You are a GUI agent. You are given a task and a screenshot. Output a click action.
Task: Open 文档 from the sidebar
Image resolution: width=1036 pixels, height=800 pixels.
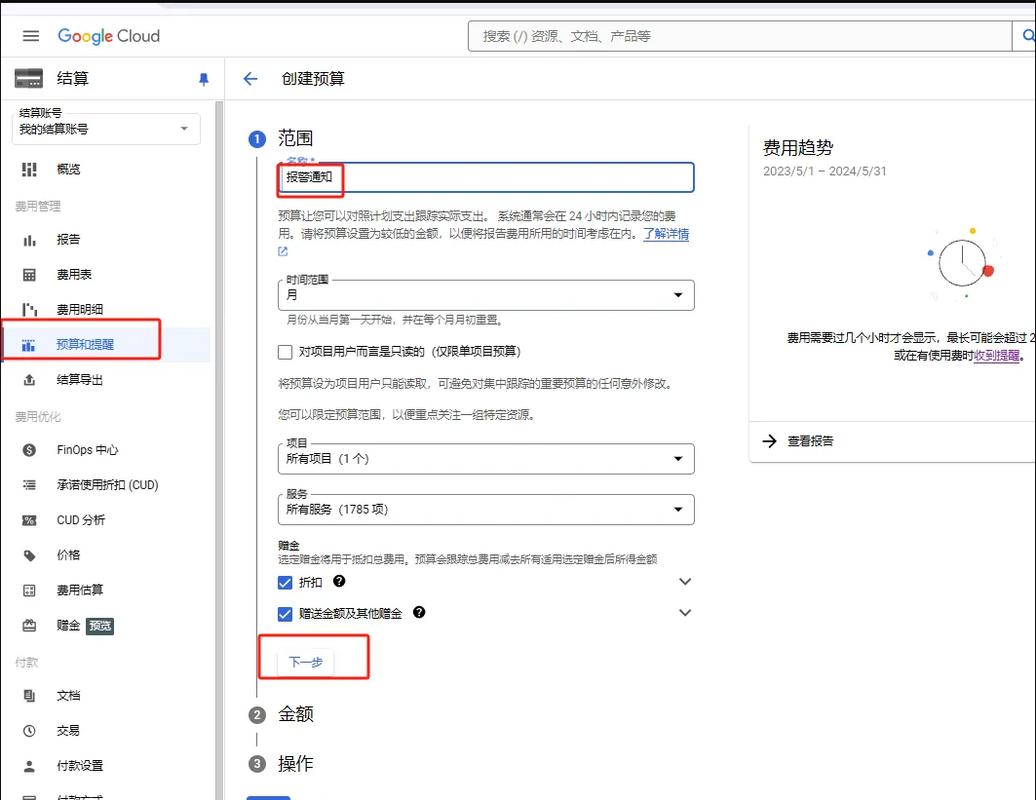coord(67,695)
